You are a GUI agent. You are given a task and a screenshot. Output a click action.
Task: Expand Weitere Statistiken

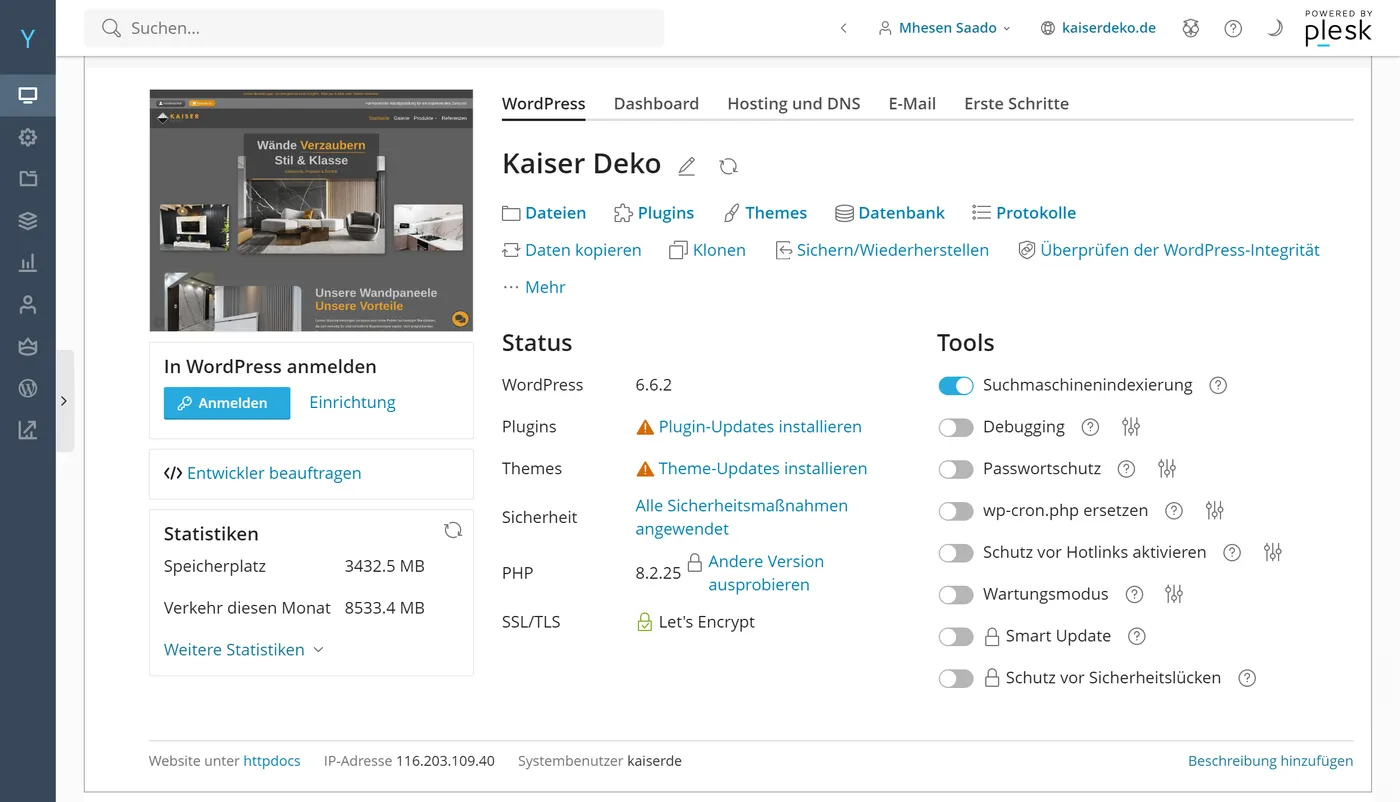pyautogui.click(x=244, y=650)
